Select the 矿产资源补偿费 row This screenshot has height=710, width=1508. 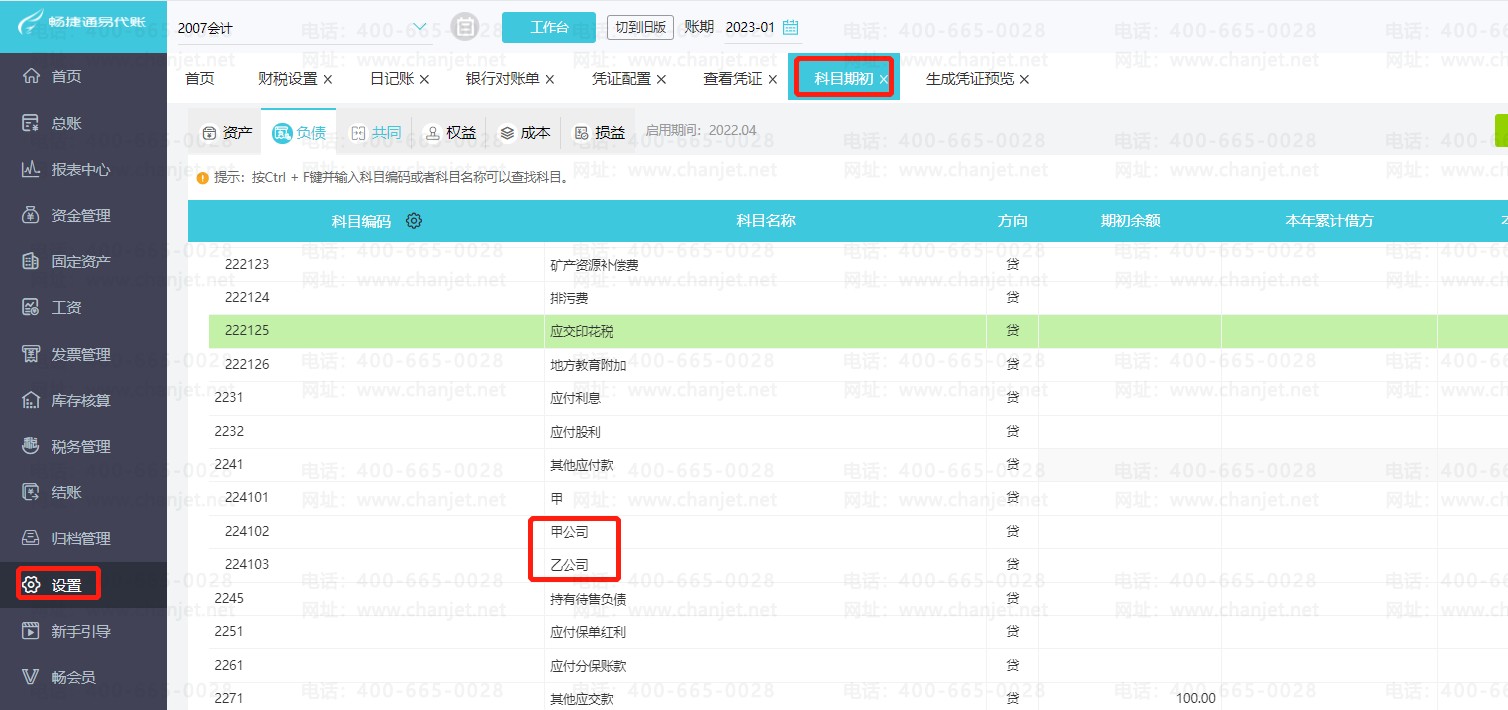tap(858, 264)
